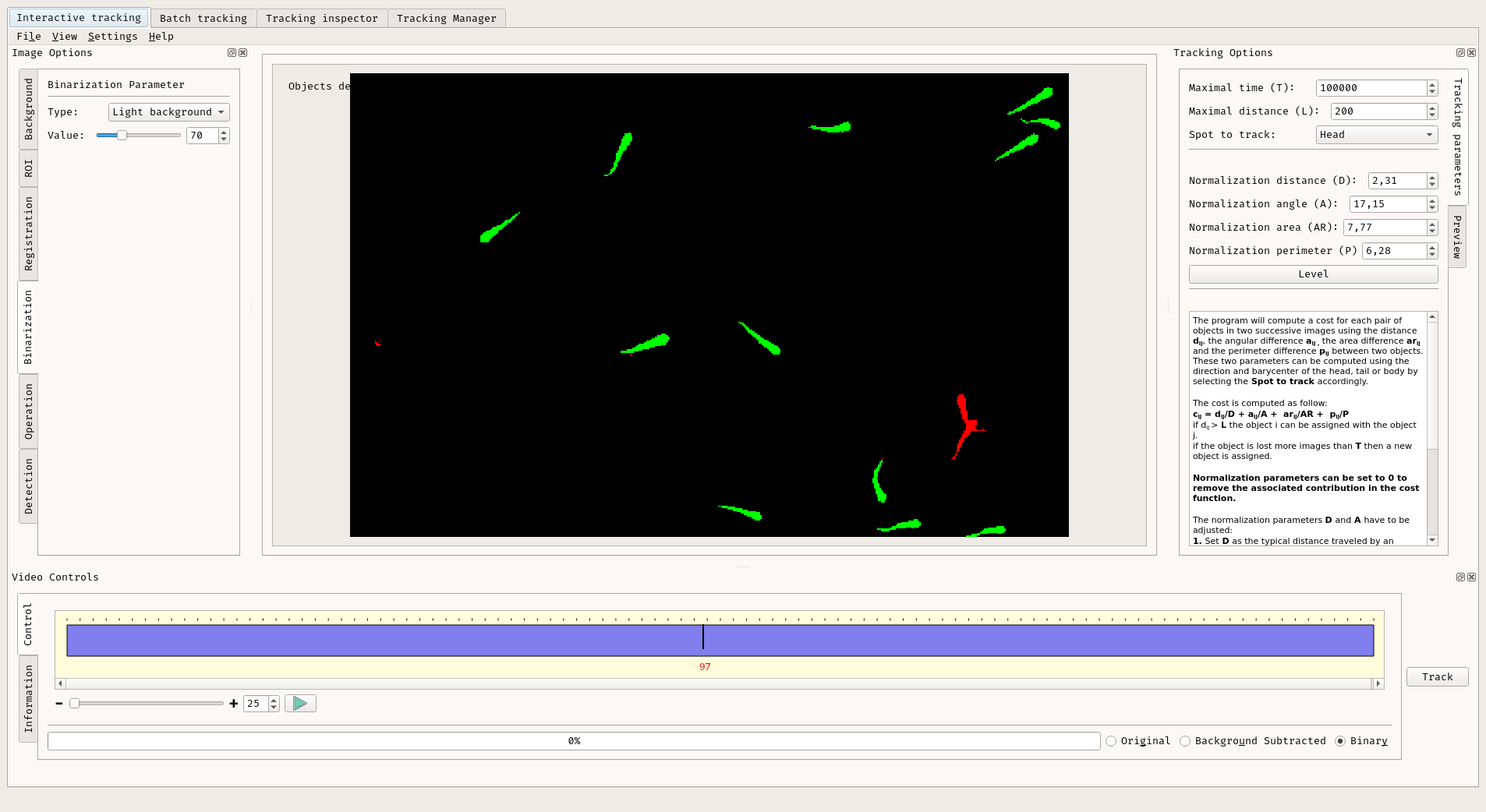Float the Tracking Options panel
Image resolution: width=1486 pixels, height=812 pixels.
click(x=1460, y=53)
